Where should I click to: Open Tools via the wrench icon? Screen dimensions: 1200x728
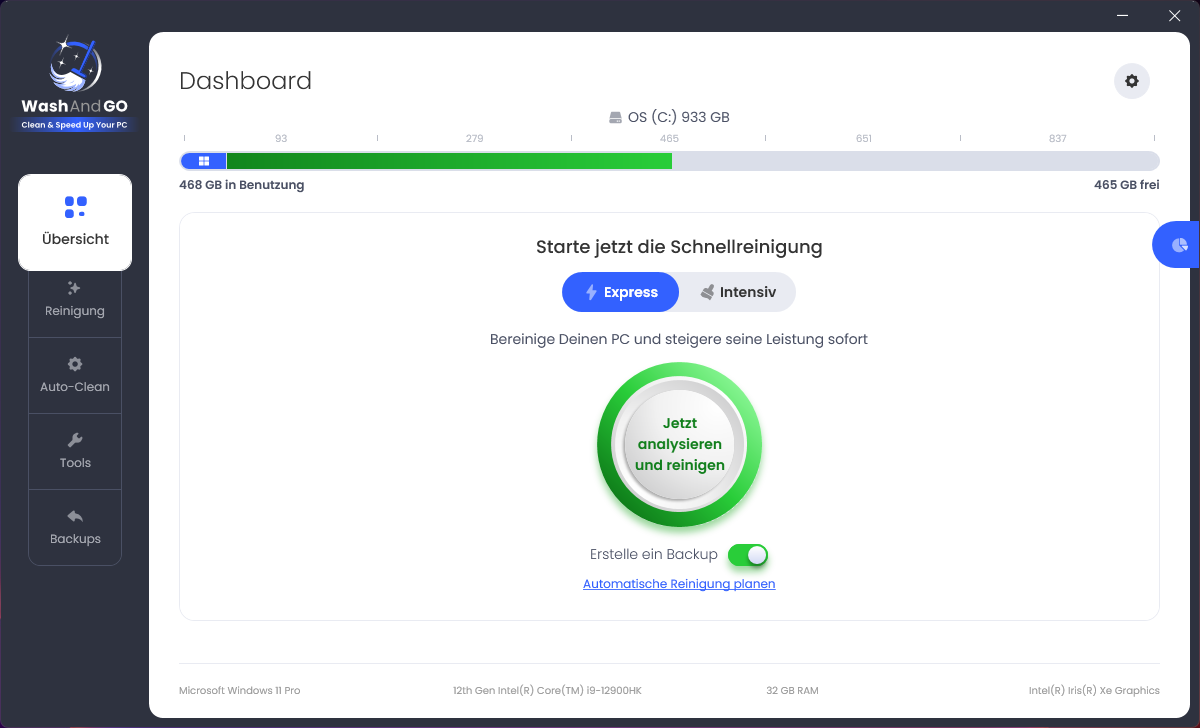point(75,440)
